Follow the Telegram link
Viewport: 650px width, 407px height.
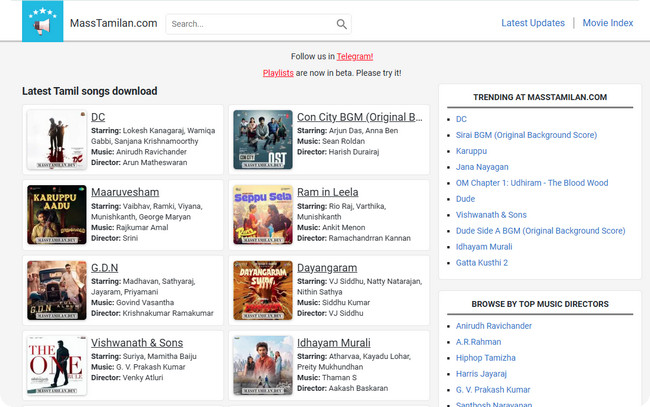tap(355, 56)
